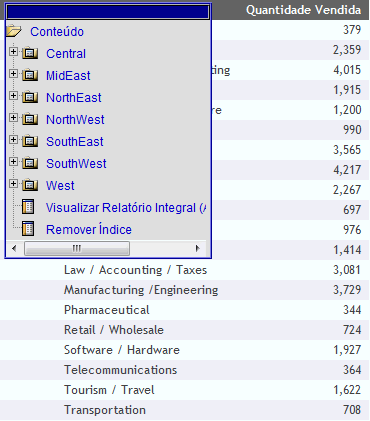Expand the SouthEast tree node
370x421 pixels.
(x=13, y=140)
